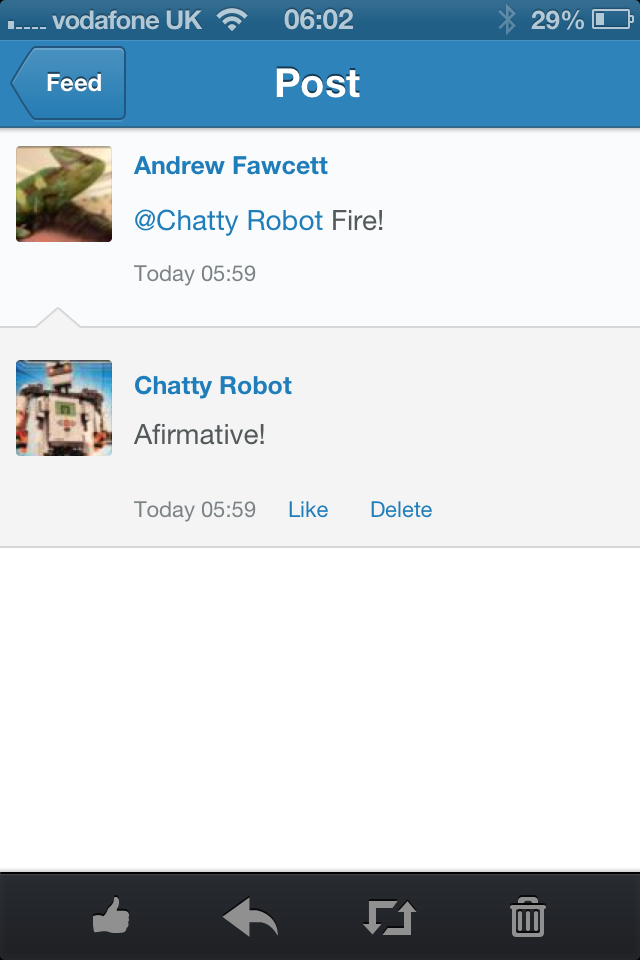Viewport: 640px width, 960px height.
Task: Go back to Feed
Action: [70, 83]
